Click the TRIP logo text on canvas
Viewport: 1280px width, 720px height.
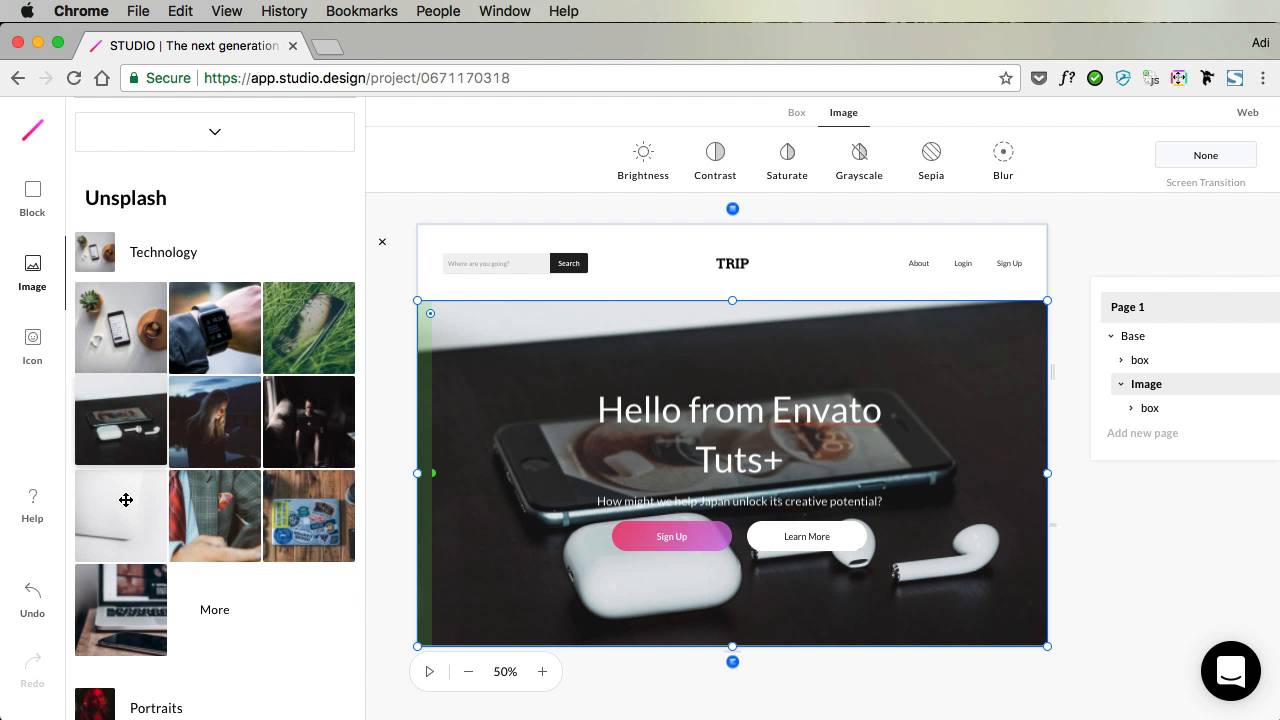[x=732, y=264]
